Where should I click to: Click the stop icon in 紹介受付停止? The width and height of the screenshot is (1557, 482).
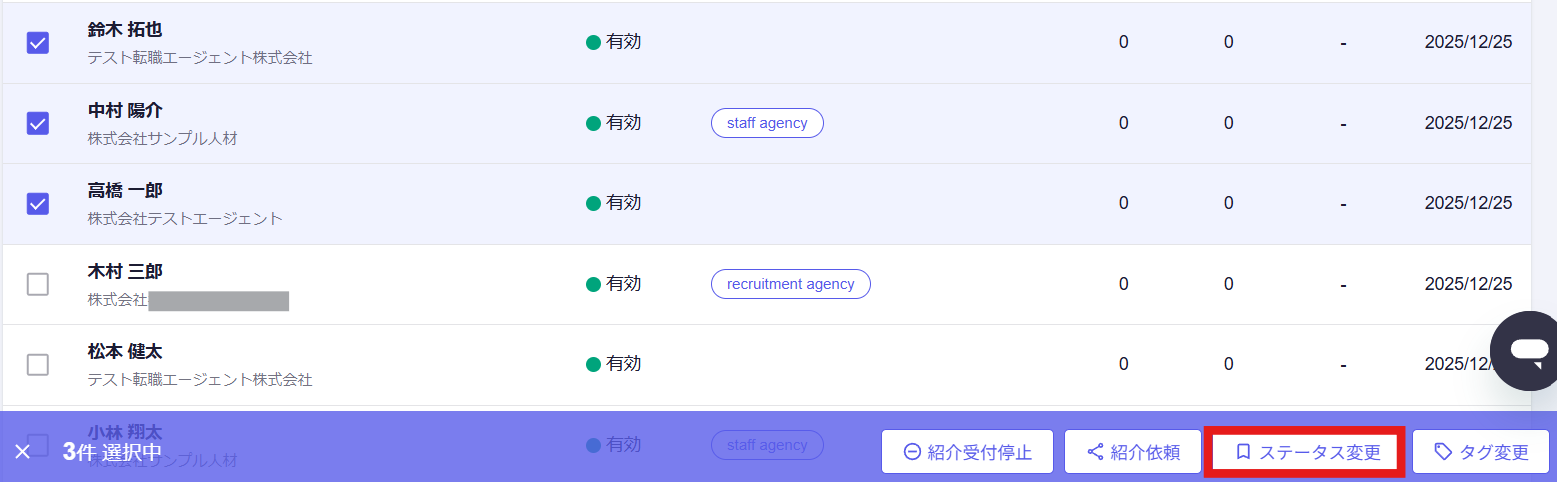coord(912,452)
